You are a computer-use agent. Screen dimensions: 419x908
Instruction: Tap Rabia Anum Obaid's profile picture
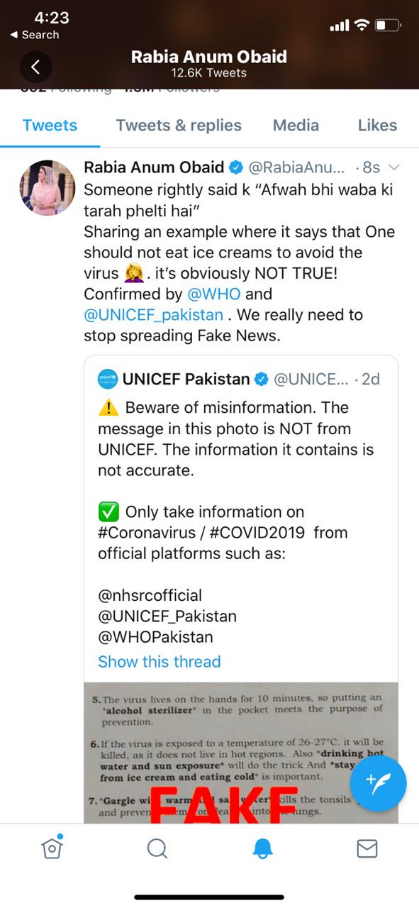(47, 188)
